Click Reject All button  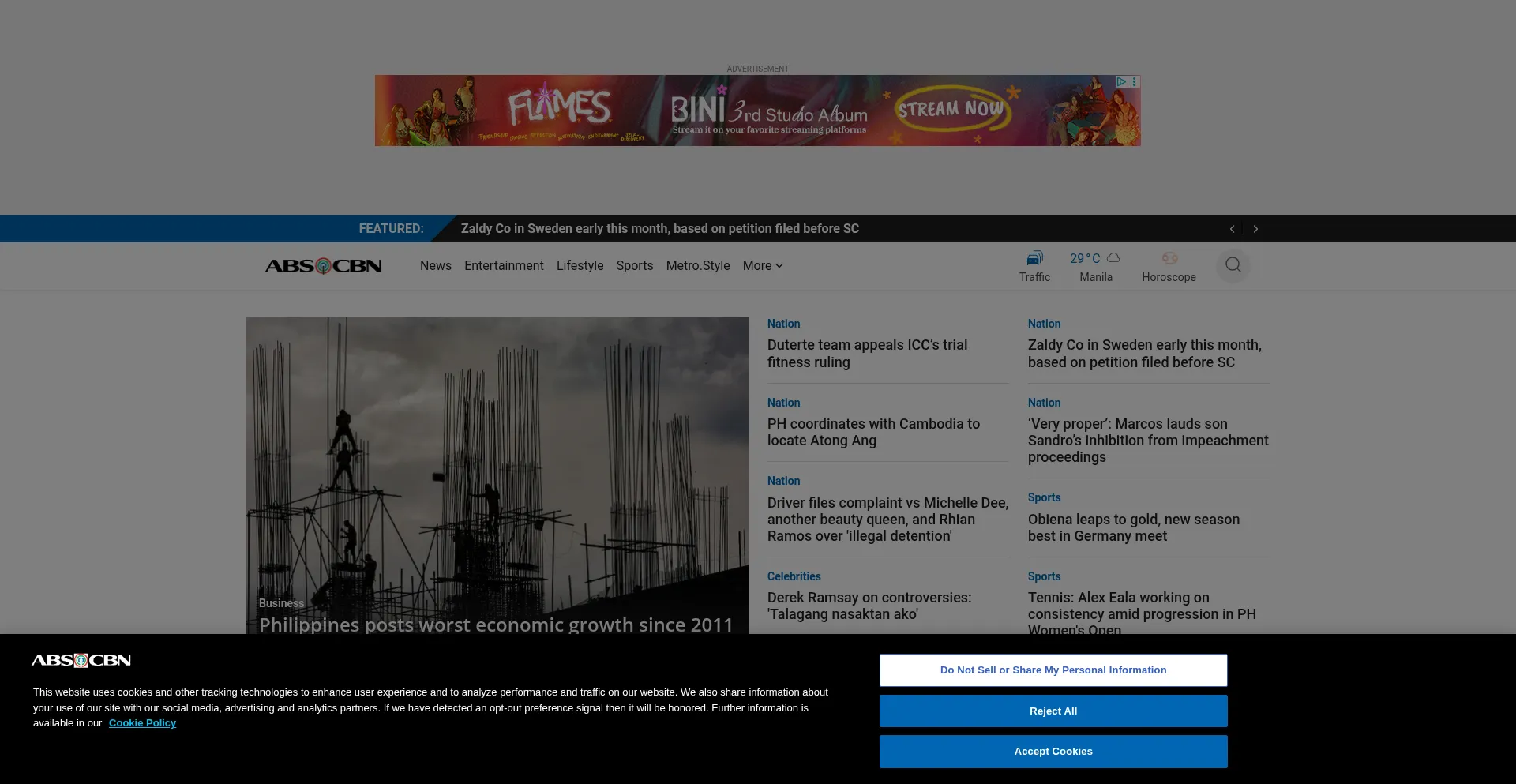[x=1053, y=711]
